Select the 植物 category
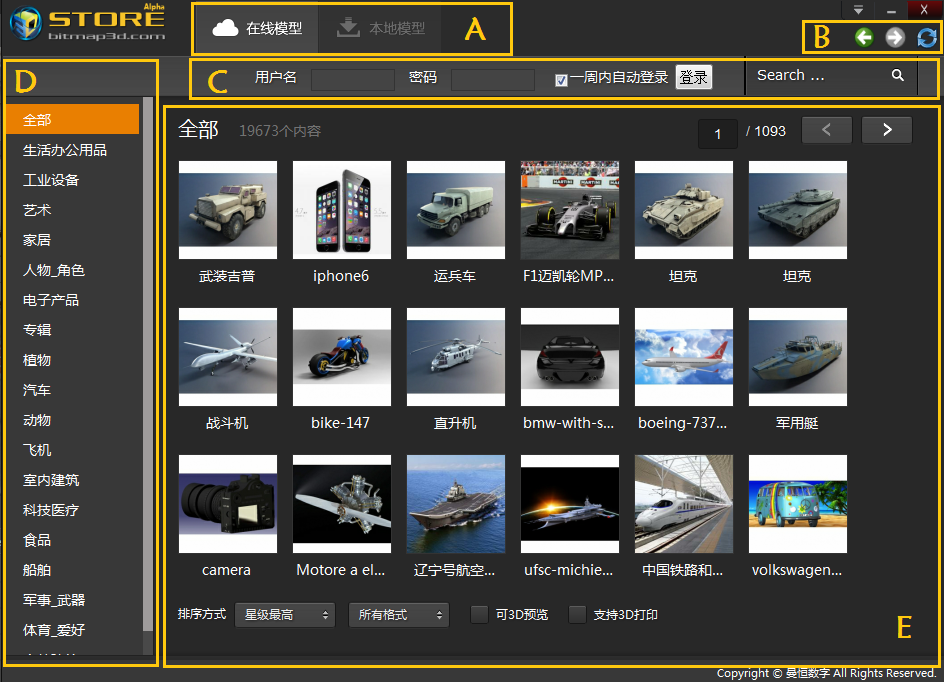 pyautogui.click(x=72, y=360)
